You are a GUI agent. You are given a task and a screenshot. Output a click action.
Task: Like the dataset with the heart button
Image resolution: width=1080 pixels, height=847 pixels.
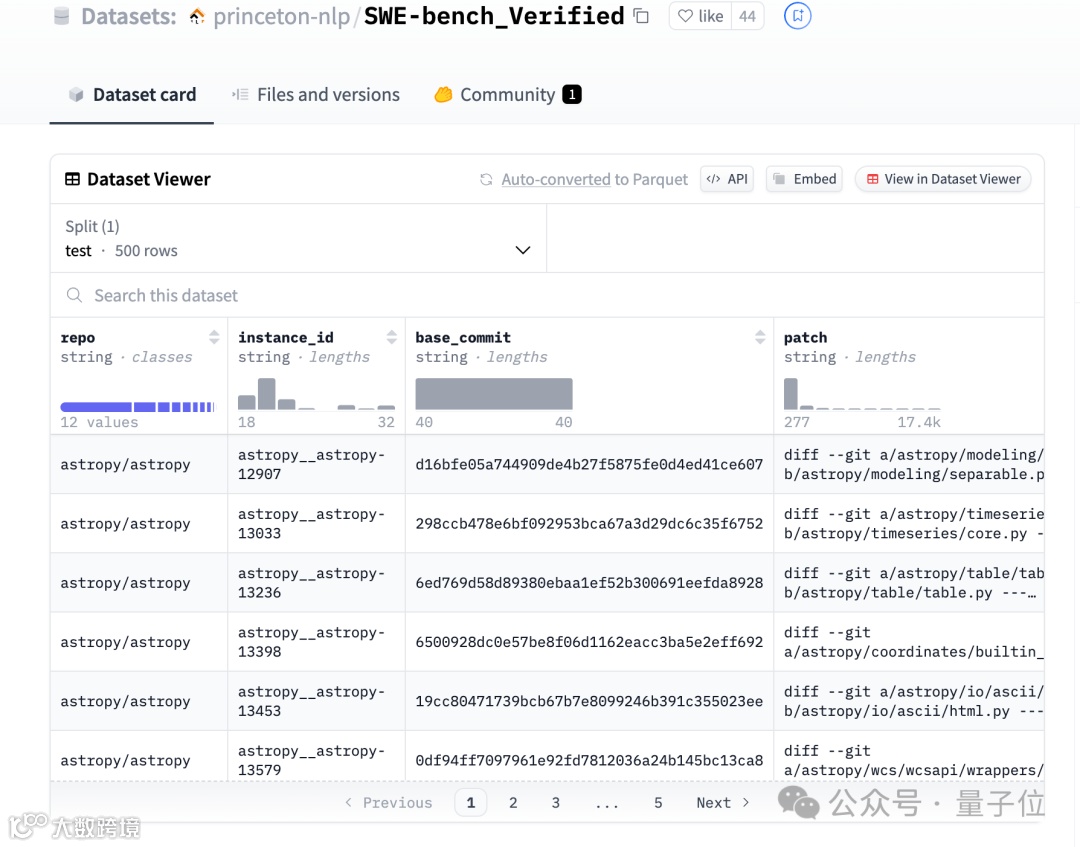pyautogui.click(x=700, y=16)
